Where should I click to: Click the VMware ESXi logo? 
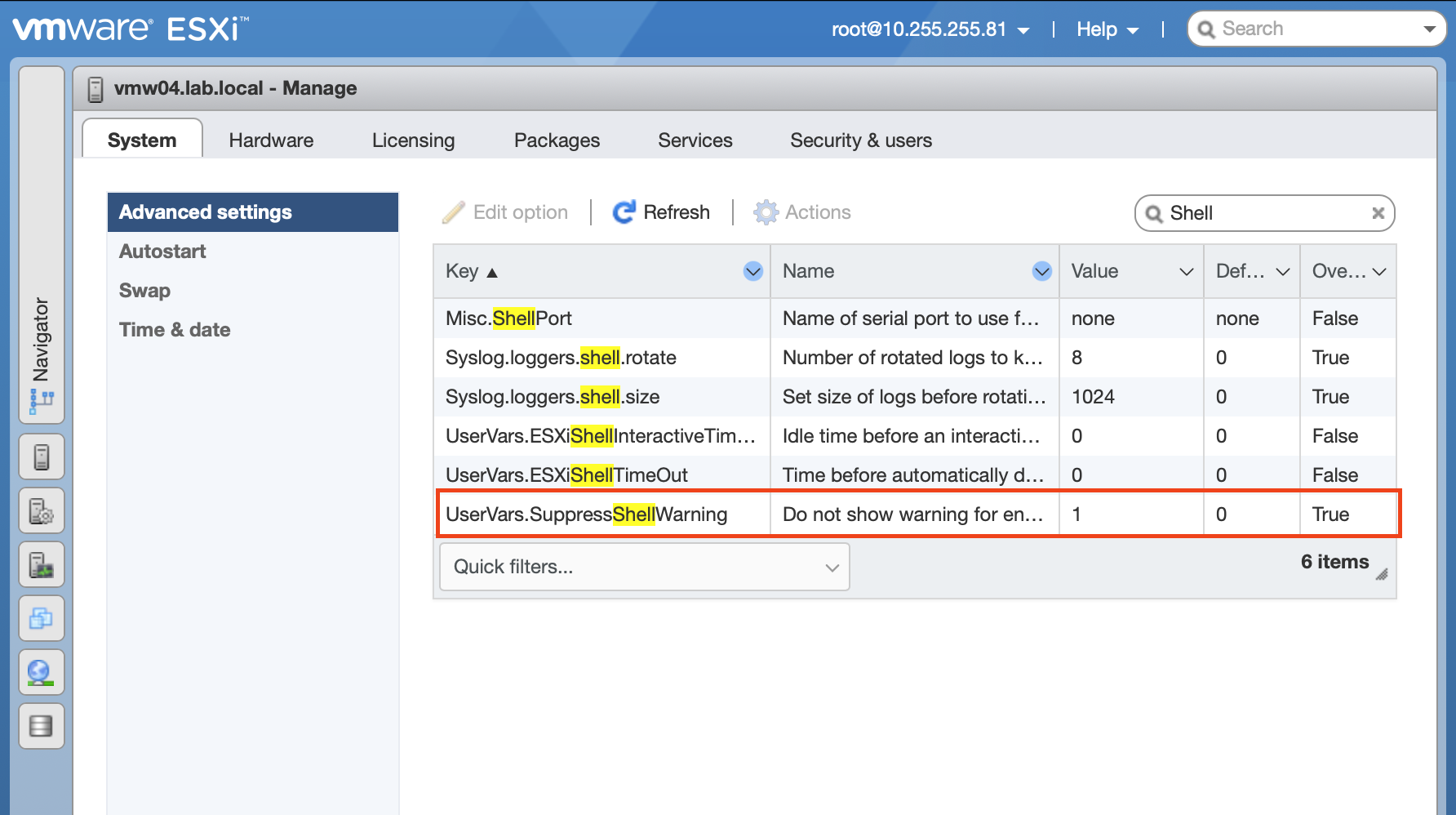point(131,29)
